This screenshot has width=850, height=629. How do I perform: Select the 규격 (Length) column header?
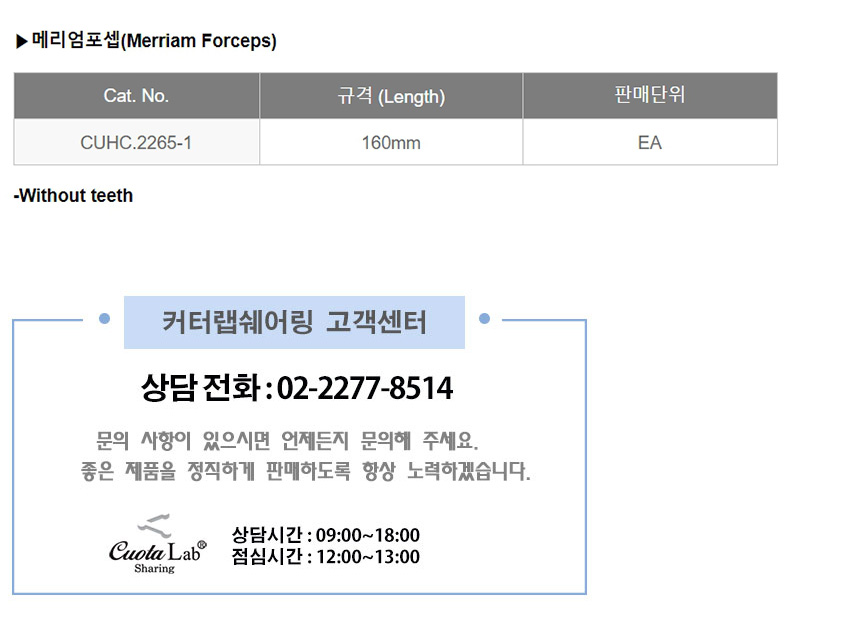point(391,96)
